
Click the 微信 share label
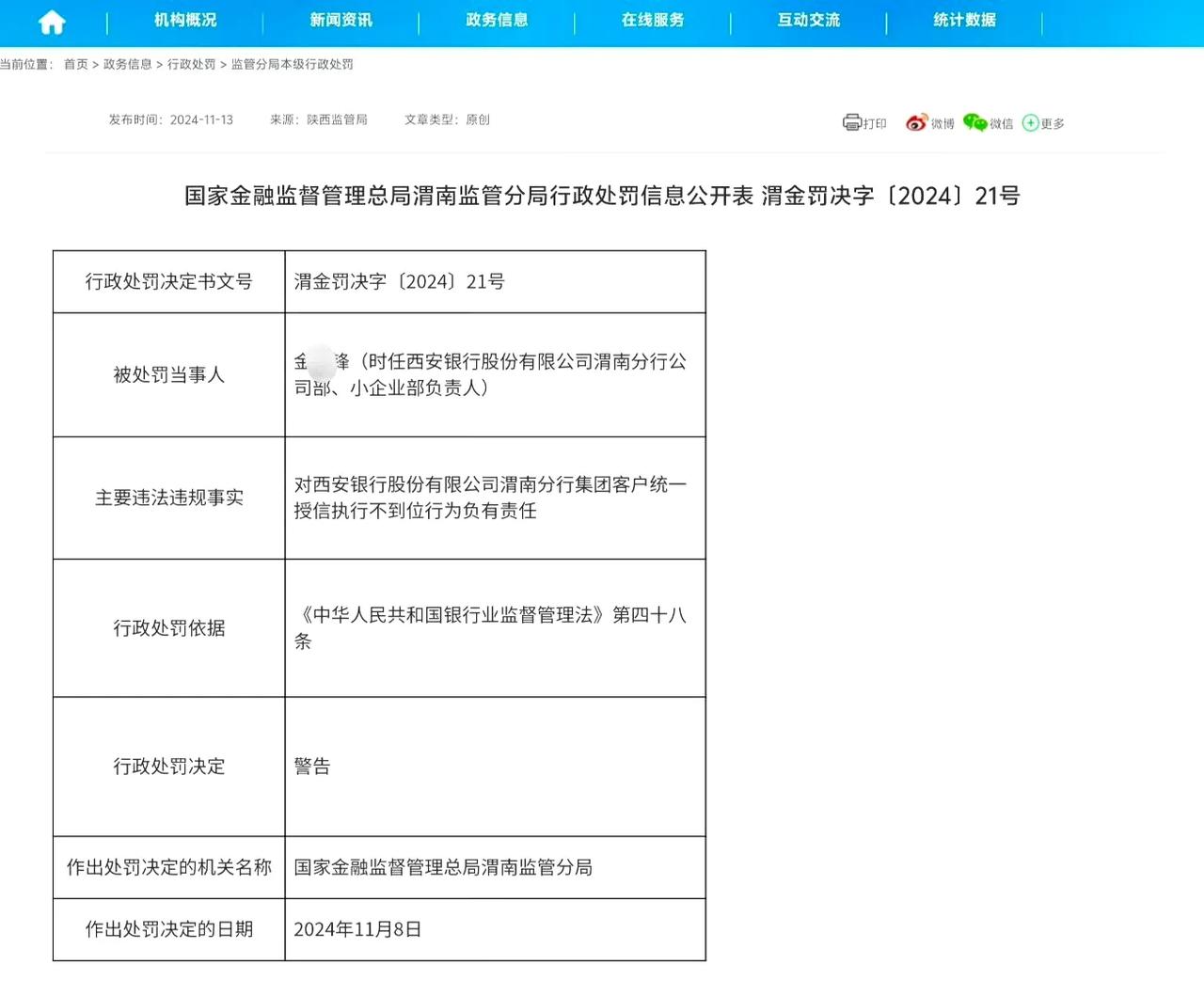click(1002, 123)
